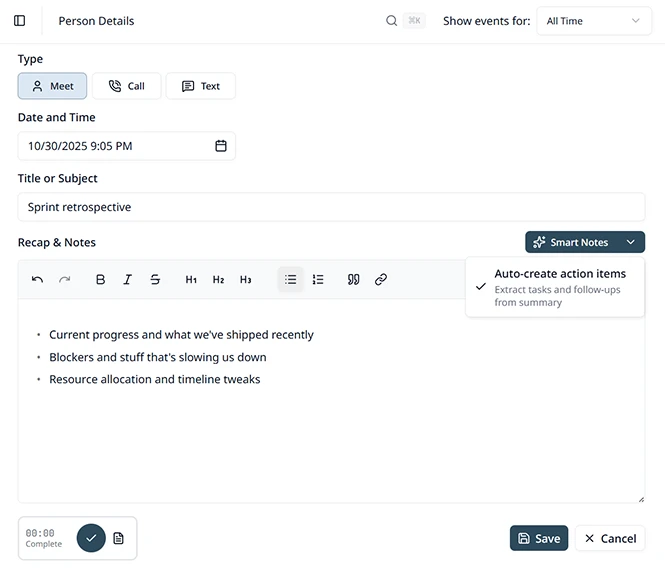Apply Heading 1 style
Viewport: 665px width, 574px height.
coord(191,279)
